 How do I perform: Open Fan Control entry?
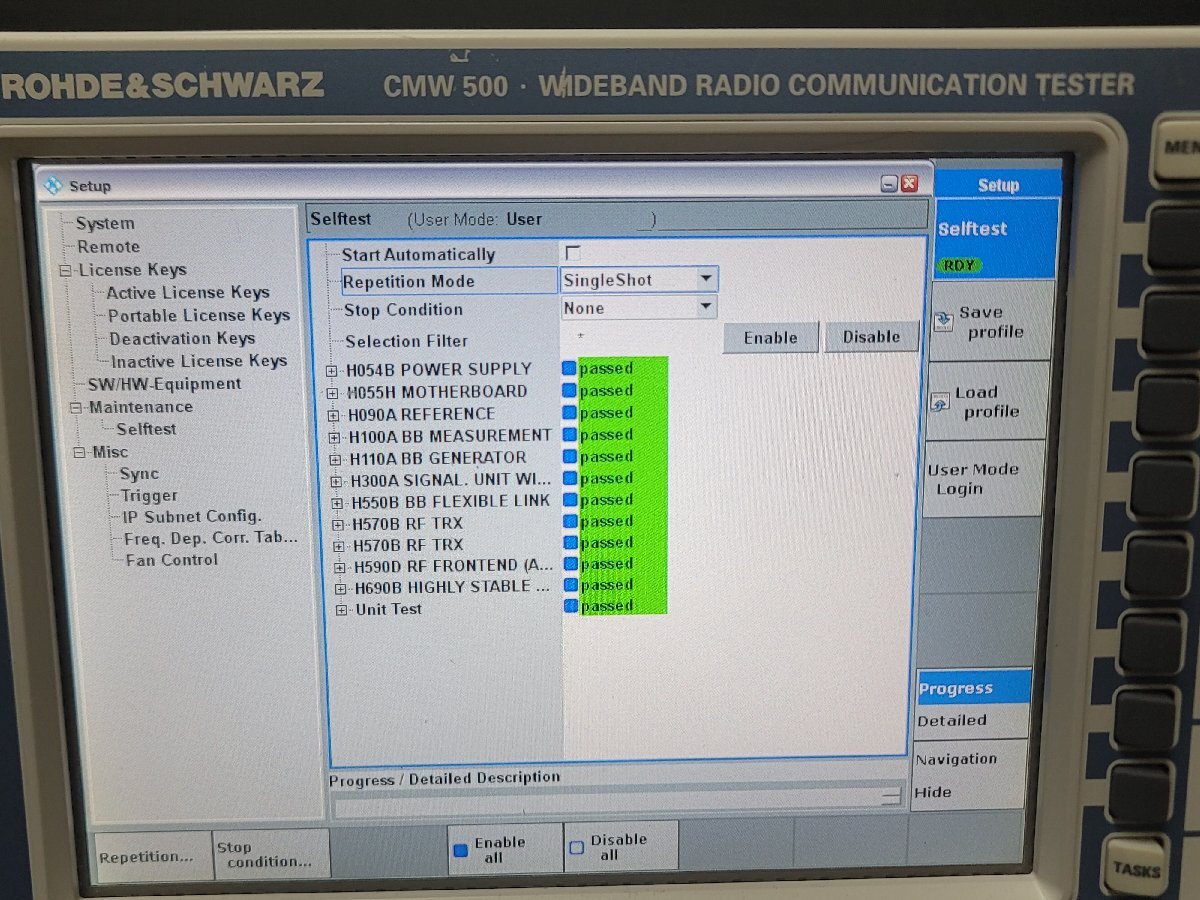(171, 560)
